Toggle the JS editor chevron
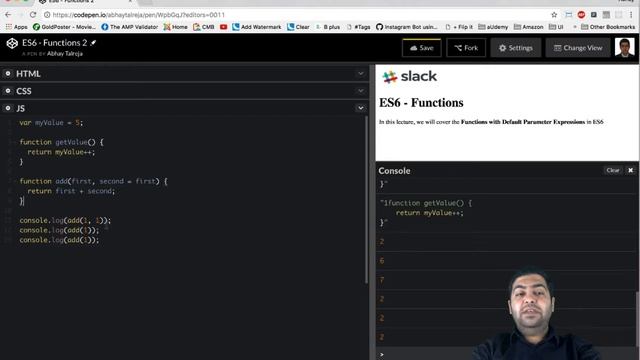This screenshot has width=640, height=360. [x=361, y=108]
